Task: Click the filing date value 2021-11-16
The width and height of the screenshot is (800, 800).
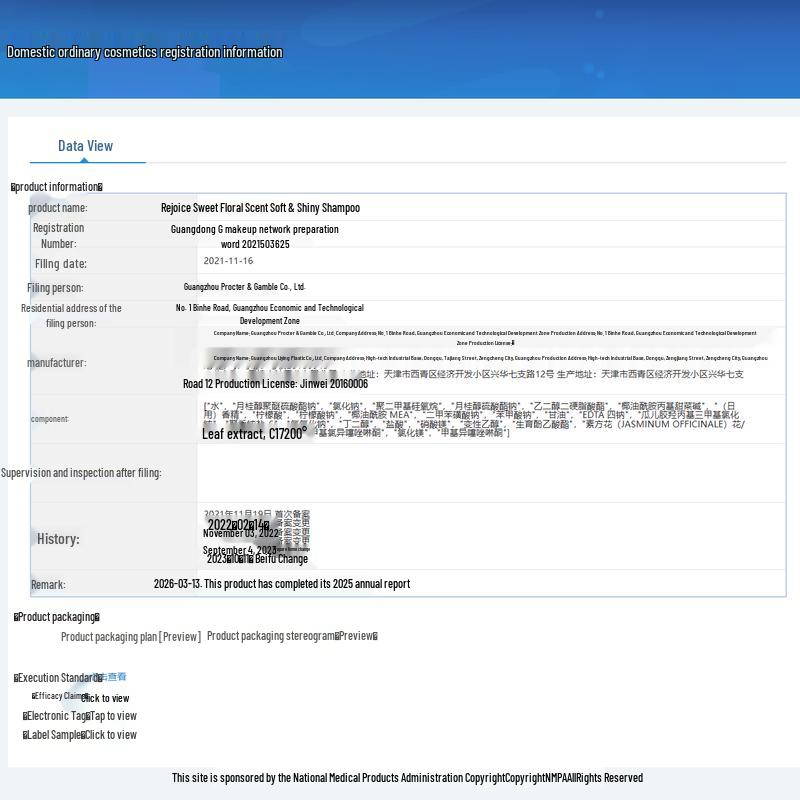Action: pos(228,261)
